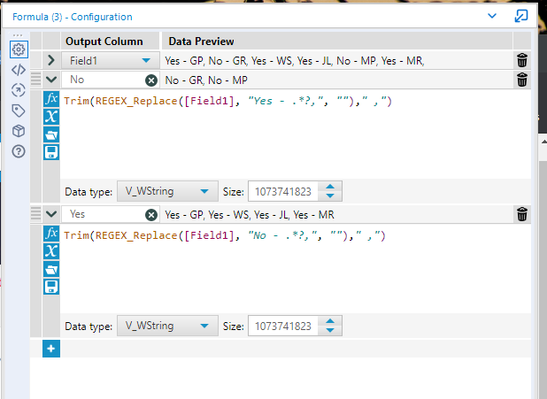Click the Field1 data preview text
Screen dimensions: 547x399
pos(294,61)
